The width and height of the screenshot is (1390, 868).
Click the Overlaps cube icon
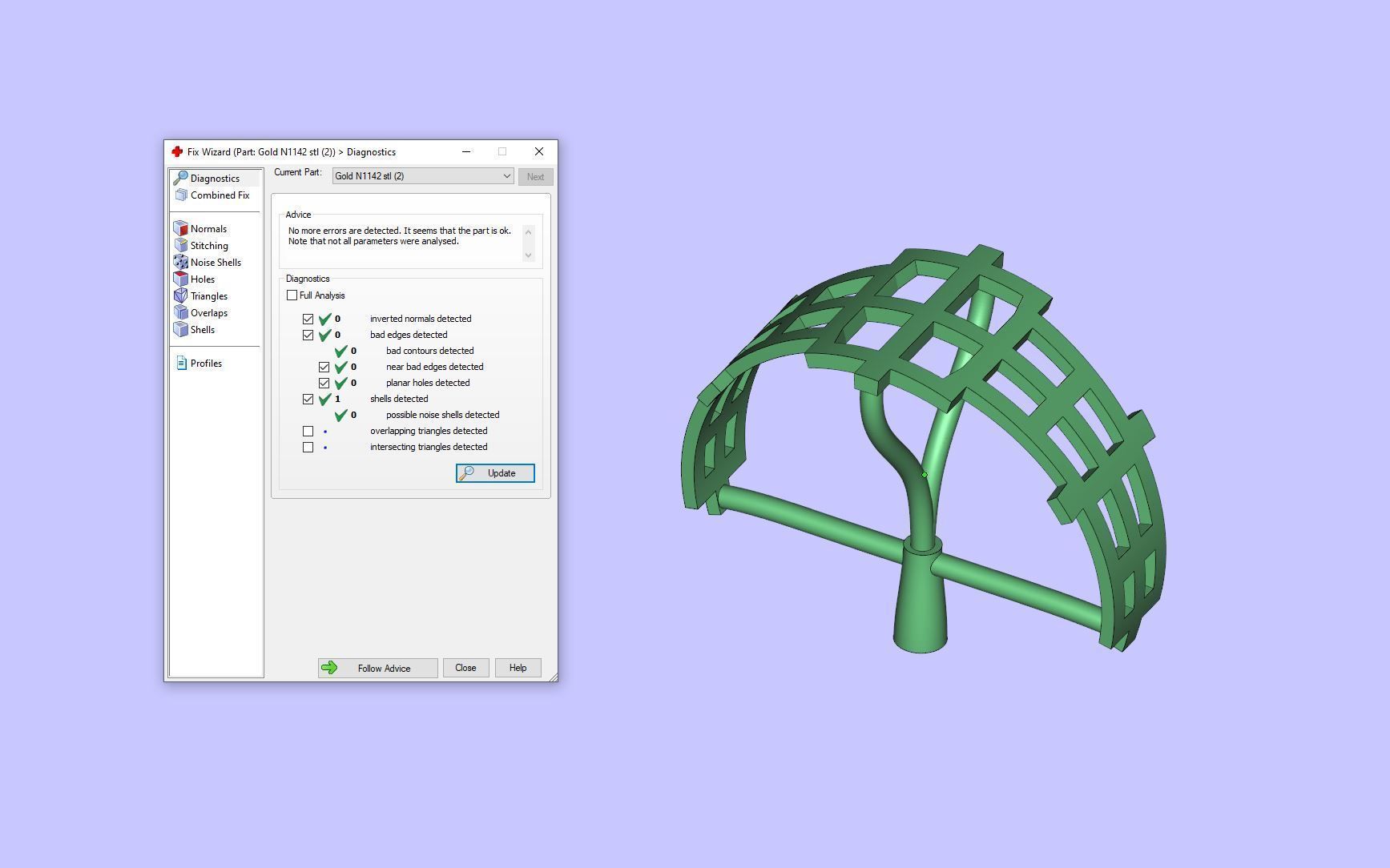click(181, 313)
